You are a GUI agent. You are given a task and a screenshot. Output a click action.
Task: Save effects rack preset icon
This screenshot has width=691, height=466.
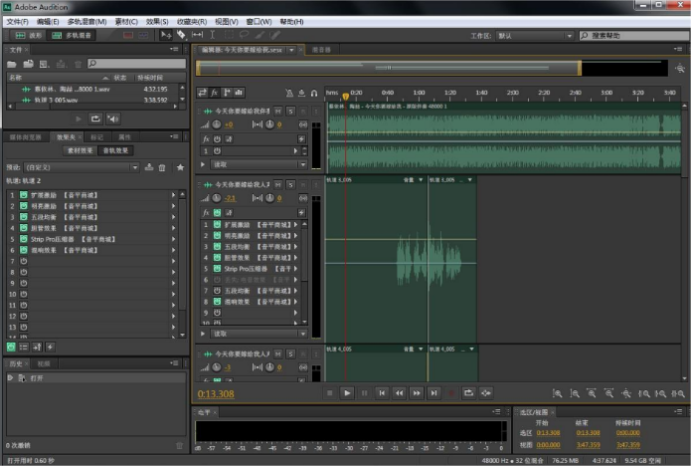(149, 168)
